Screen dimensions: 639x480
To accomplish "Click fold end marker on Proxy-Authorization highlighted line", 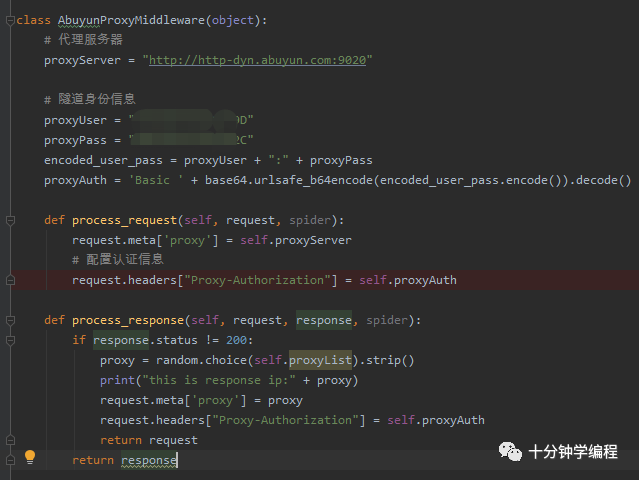I will pos(11,280).
